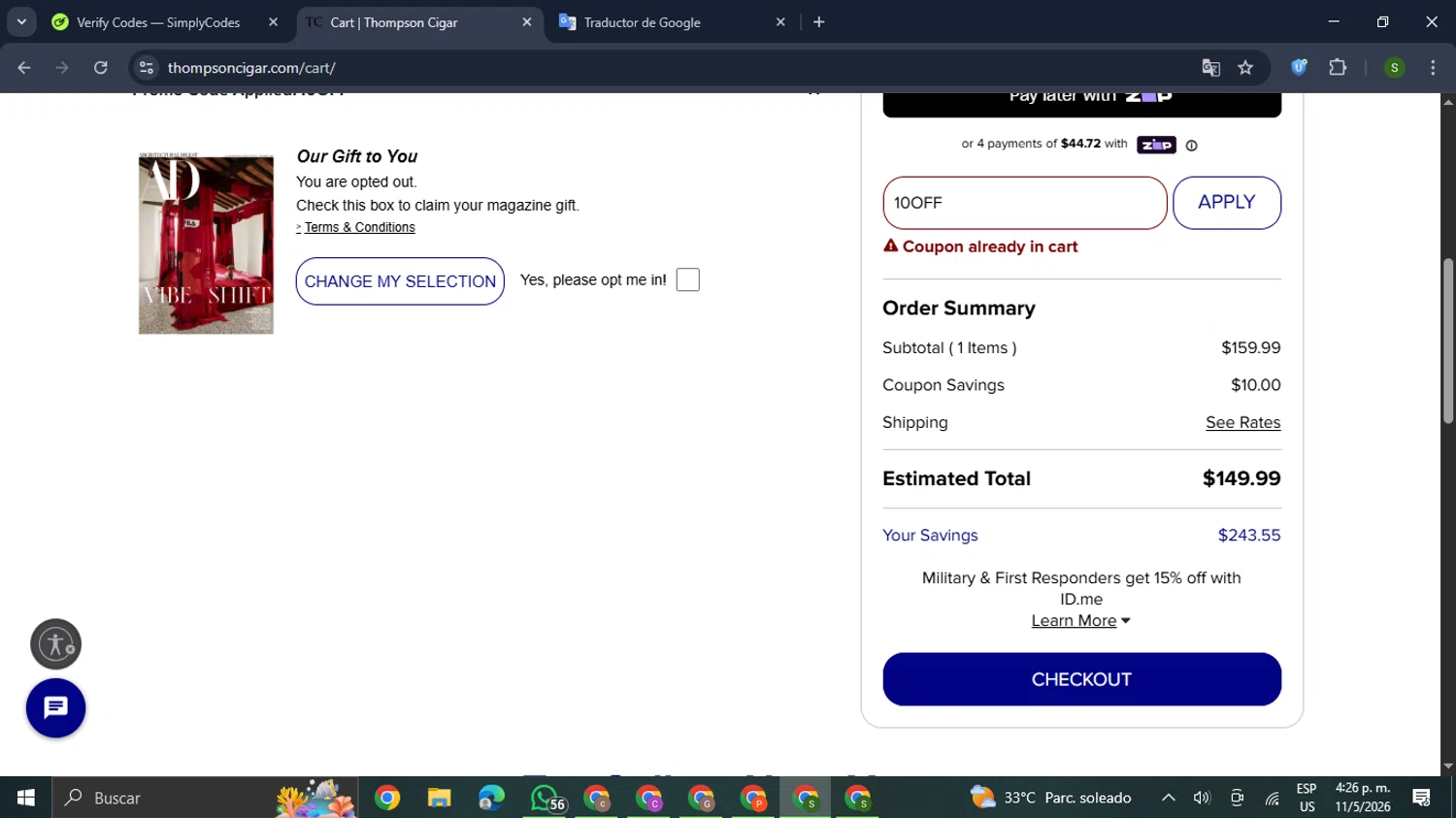The height and width of the screenshot is (818, 1456).
Task: Bookmark this page with the star icon
Action: click(1245, 68)
